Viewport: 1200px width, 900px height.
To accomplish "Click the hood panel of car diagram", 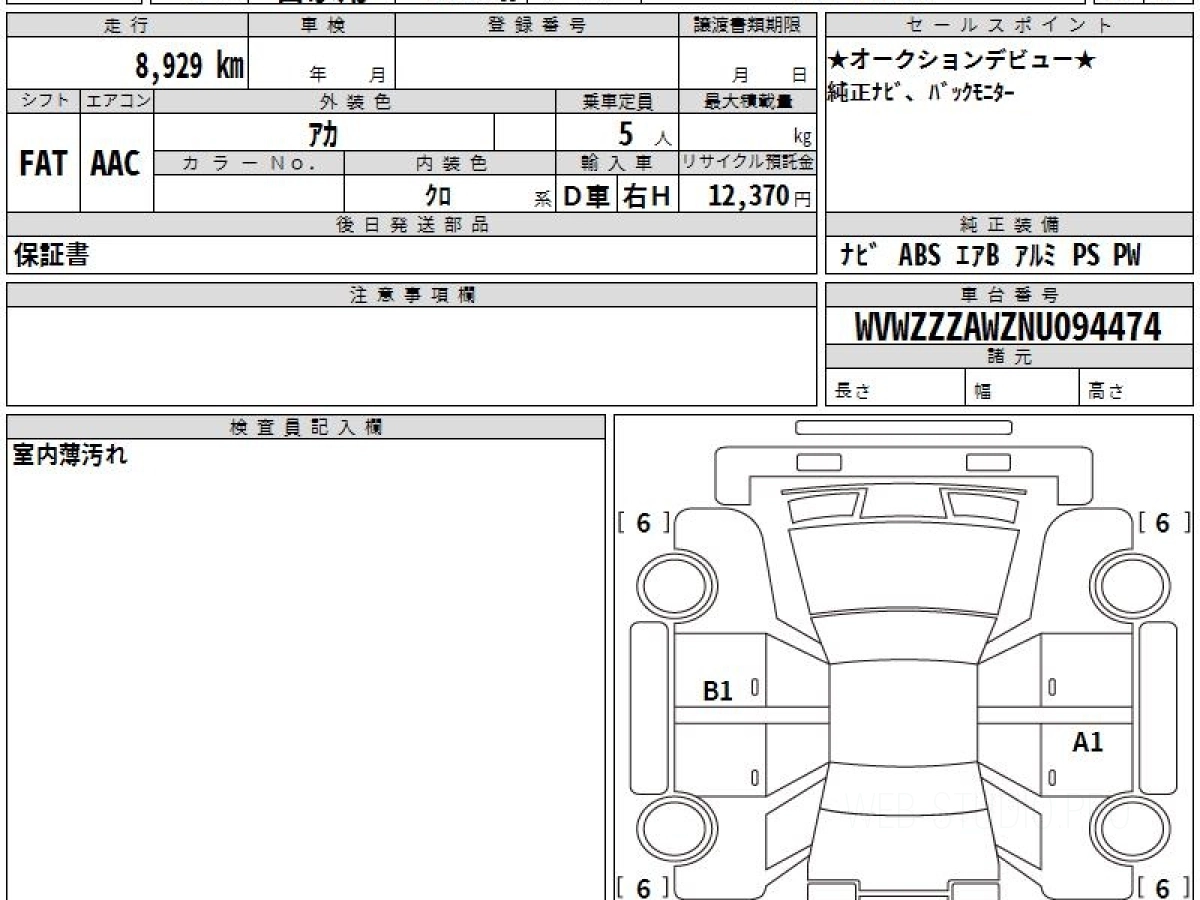I will (903, 569).
